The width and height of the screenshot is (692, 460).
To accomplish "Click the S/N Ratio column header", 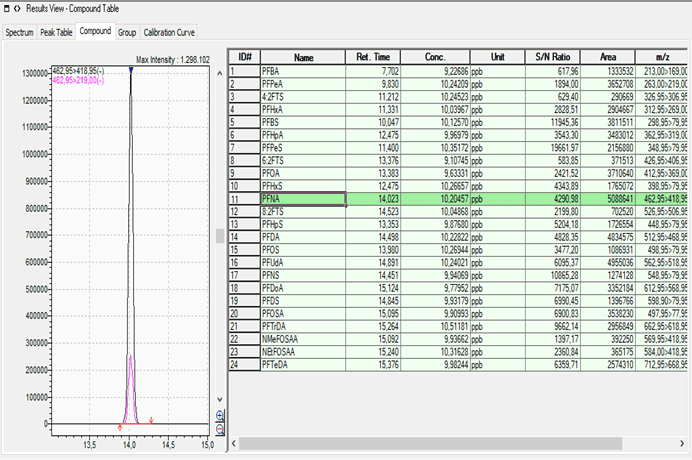I will point(553,57).
